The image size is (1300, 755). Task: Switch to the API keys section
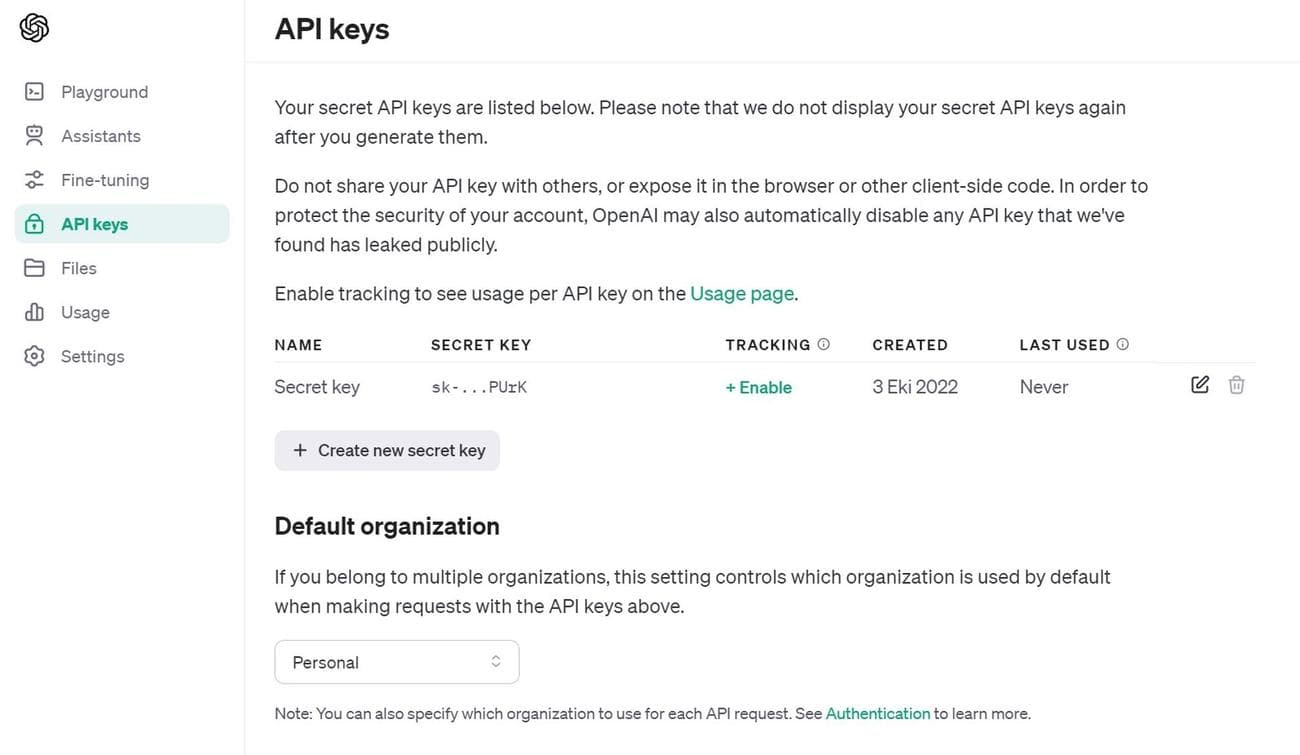click(x=94, y=224)
